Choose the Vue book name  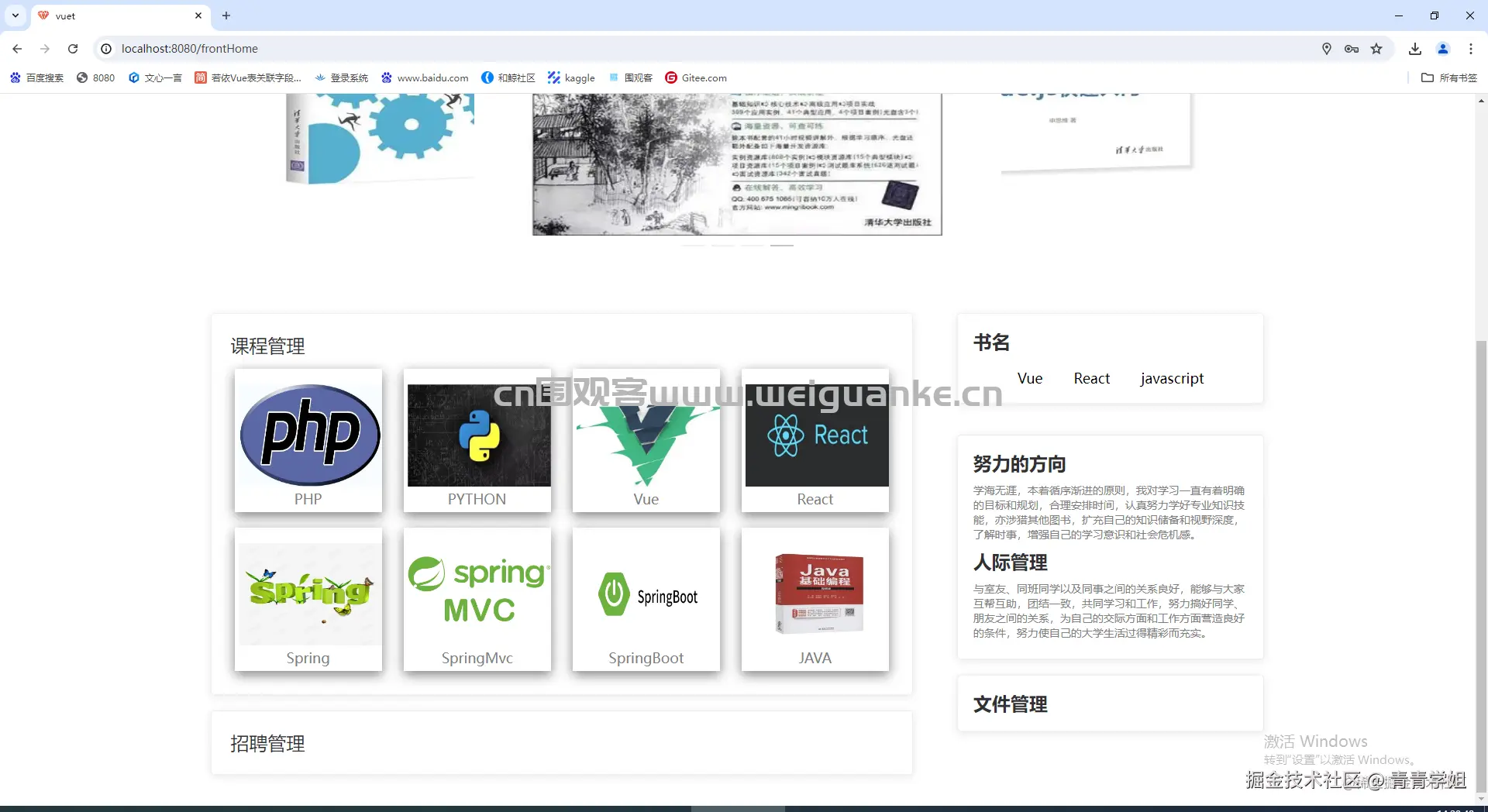[1030, 378]
